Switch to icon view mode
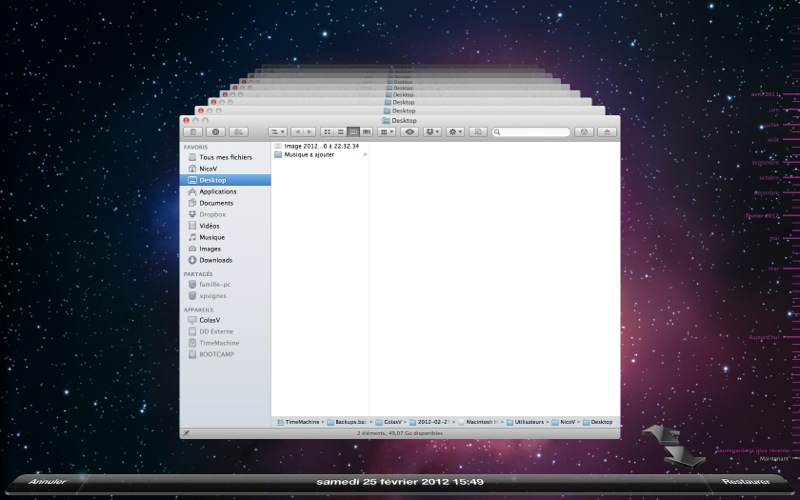 (x=327, y=132)
